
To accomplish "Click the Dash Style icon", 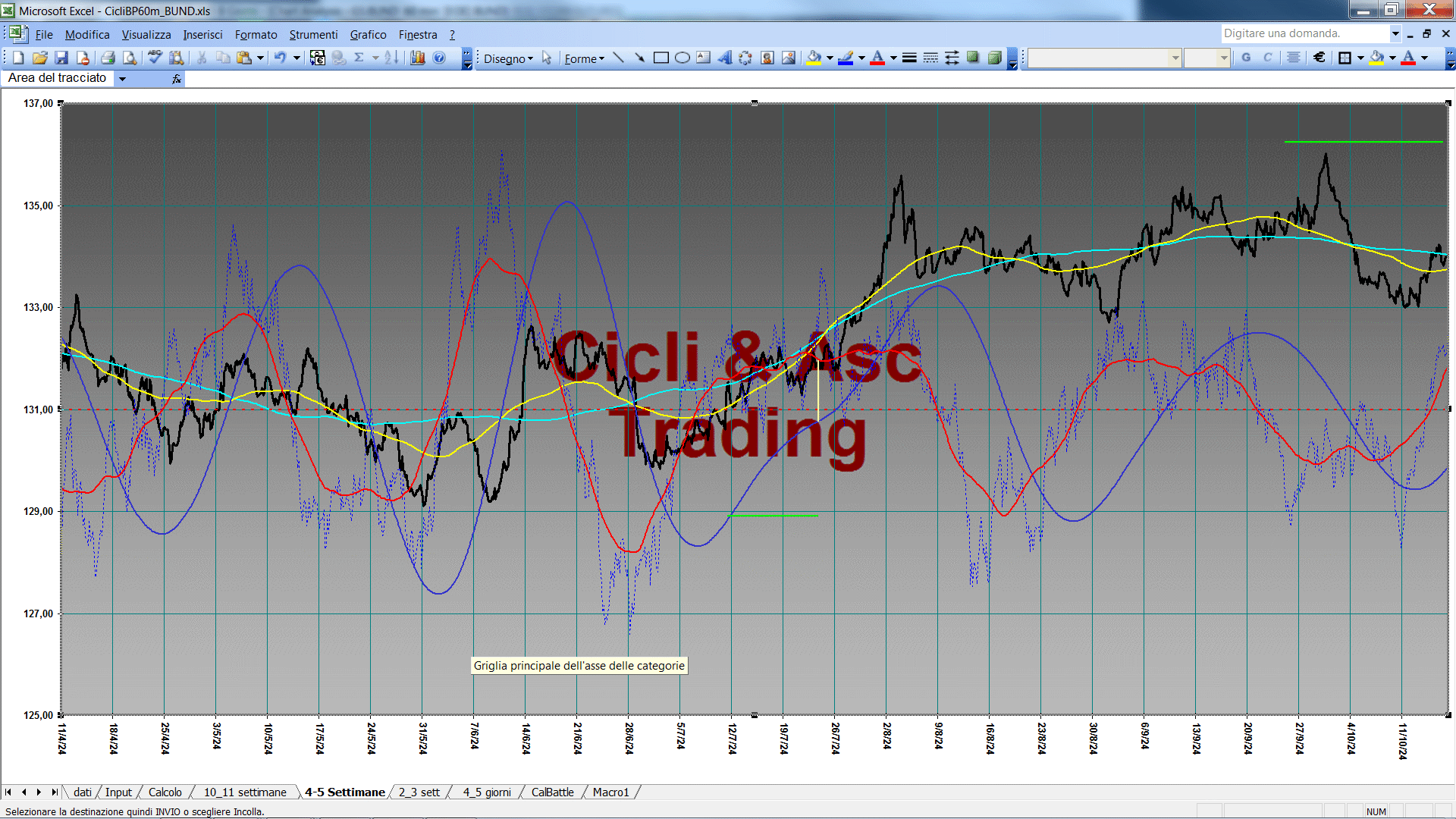I will click(930, 58).
